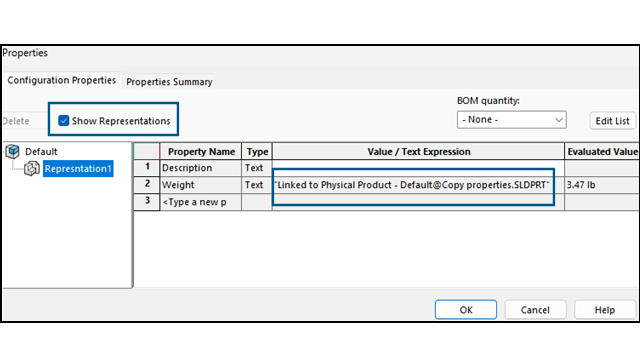Image resolution: width=640 pixels, height=360 pixels.
Task: Click the Default configuration cube icon
Action: [x=13, y=151]
